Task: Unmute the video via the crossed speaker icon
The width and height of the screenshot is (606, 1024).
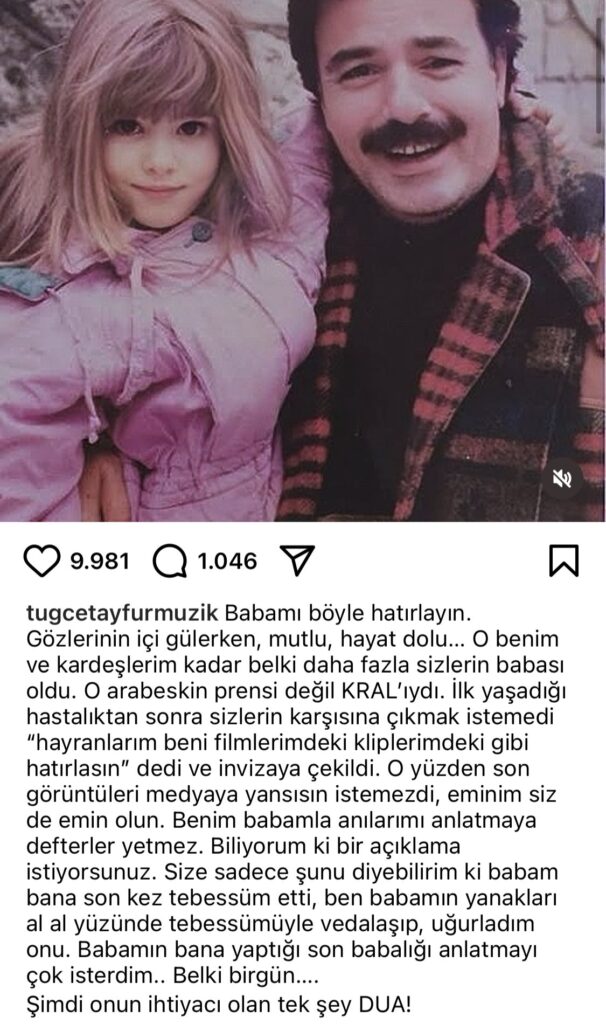Action: click(x=562, y=479)
